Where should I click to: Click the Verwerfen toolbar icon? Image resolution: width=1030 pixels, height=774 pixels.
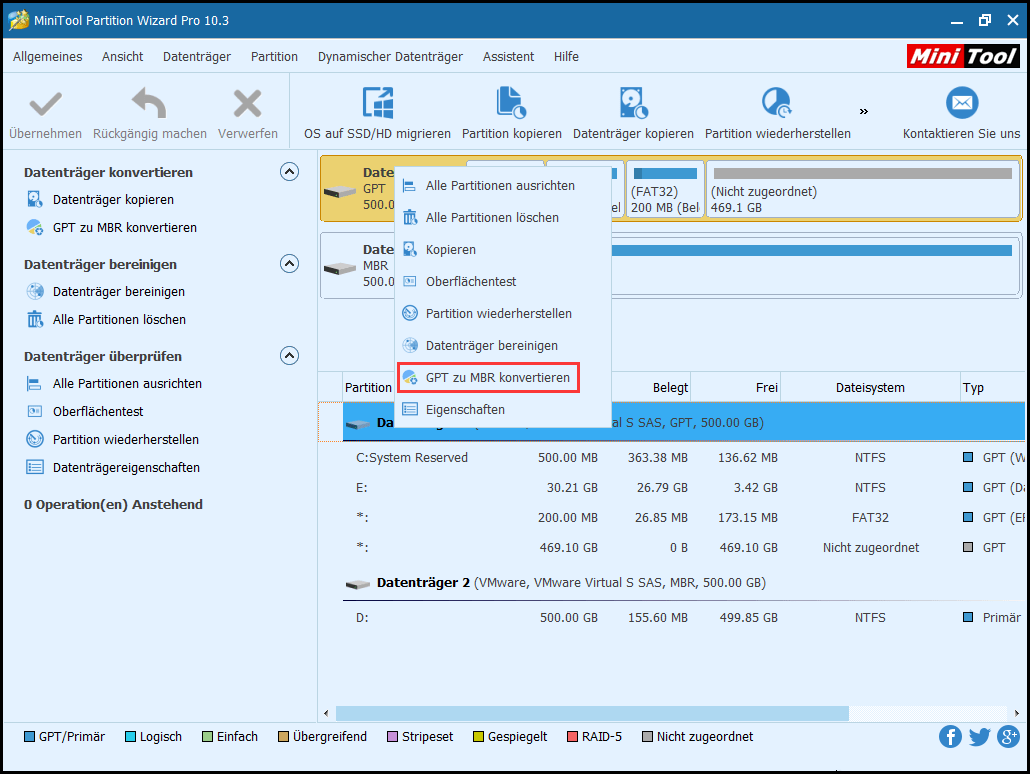coord(248,110)
